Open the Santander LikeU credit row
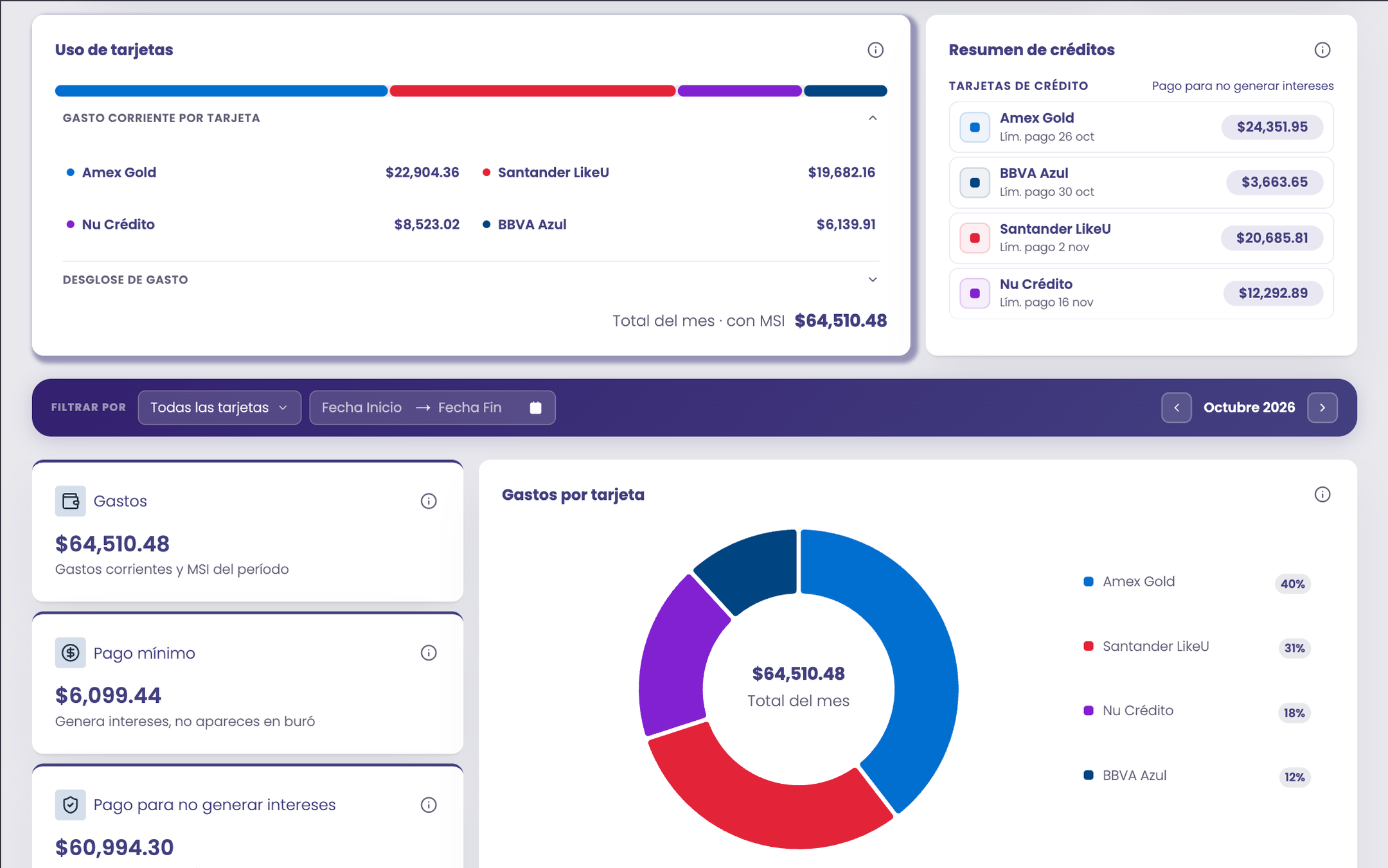The width and height of the screenshot is (1388, 868). point(1141,238)
